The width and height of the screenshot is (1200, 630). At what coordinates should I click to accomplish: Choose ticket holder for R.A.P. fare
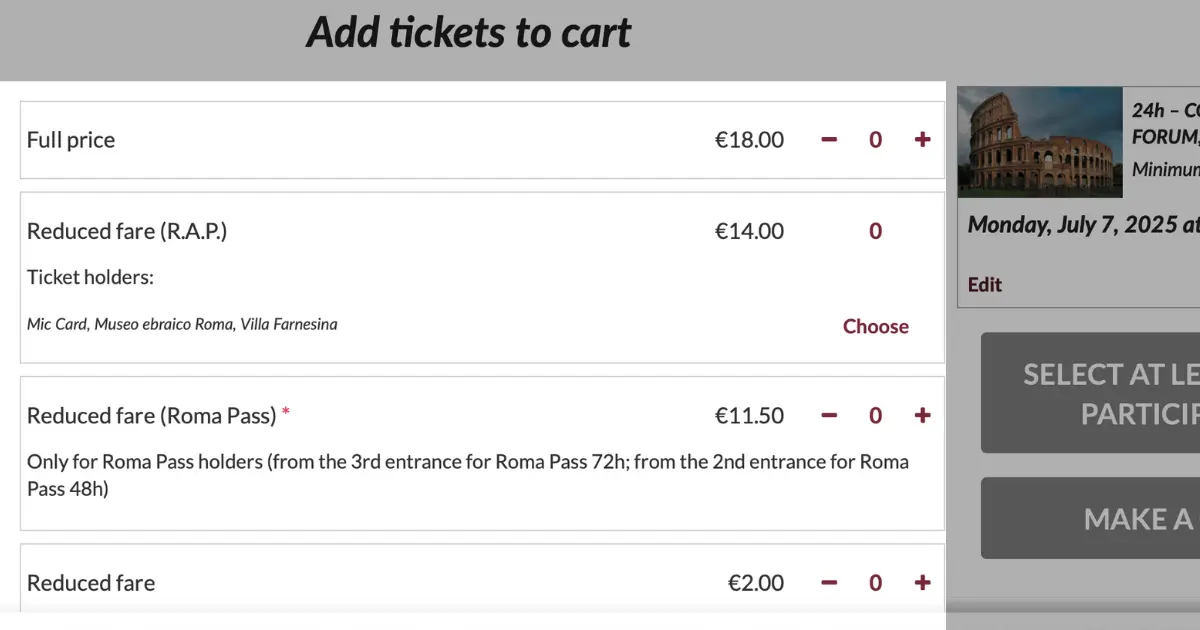[x=875, y=326]
